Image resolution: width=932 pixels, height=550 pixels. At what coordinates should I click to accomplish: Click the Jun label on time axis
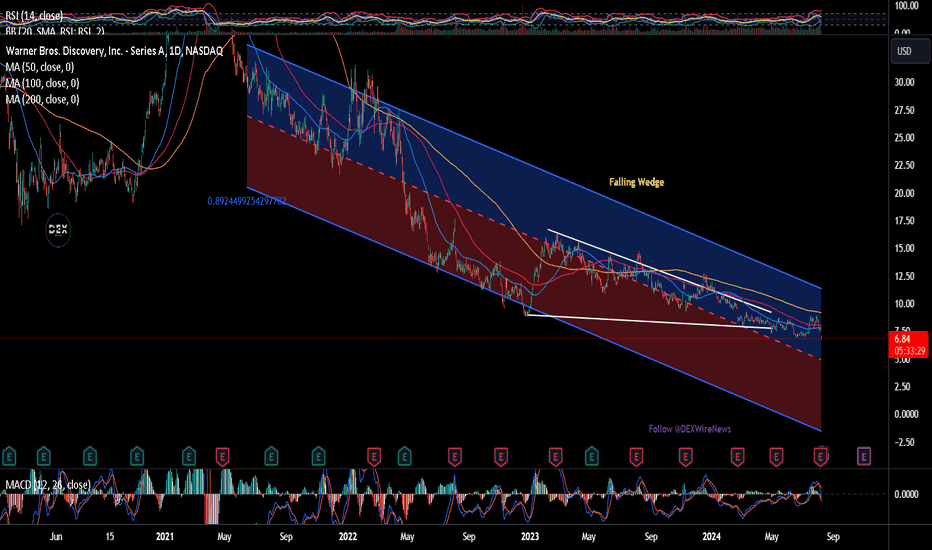click(55, 536)
